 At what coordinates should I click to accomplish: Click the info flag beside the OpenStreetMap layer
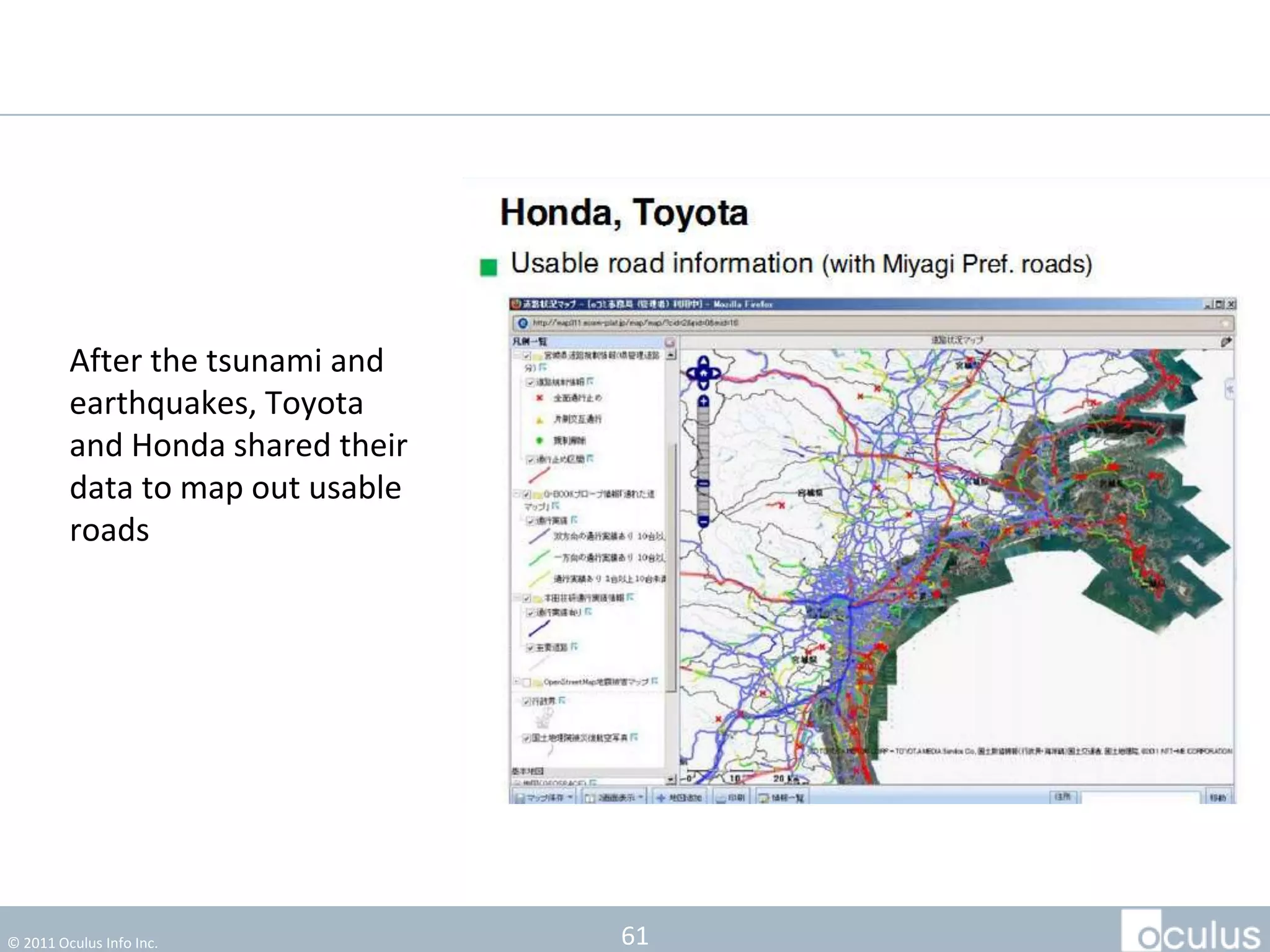click(655, 681)
